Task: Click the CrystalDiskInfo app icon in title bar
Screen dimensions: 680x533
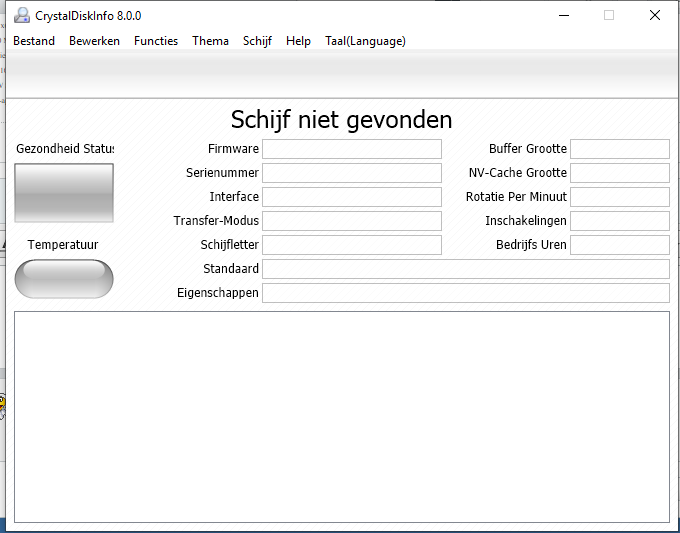Action: [x=21, y=15]
